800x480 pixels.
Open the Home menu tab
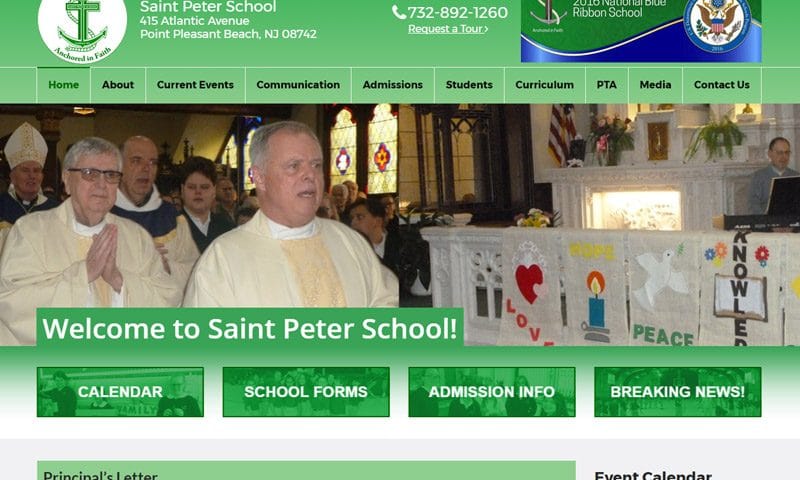pyautogui.click(x=64, y=85)
